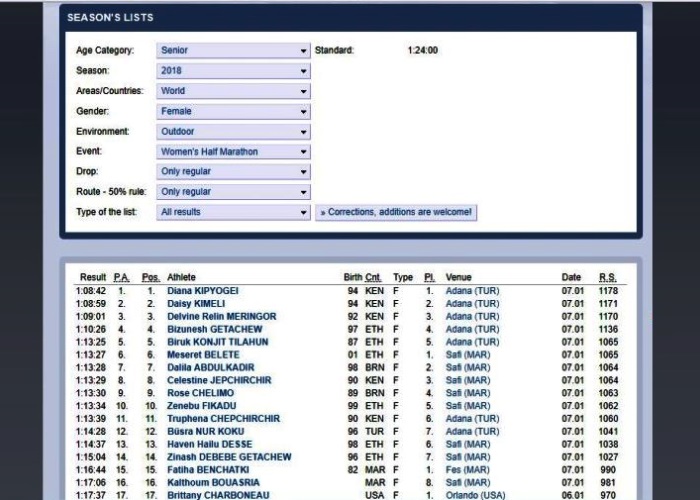Click the P.A. column header
Image resolution: width=700 pixels, height=500 pixels.
click(122, 277)
